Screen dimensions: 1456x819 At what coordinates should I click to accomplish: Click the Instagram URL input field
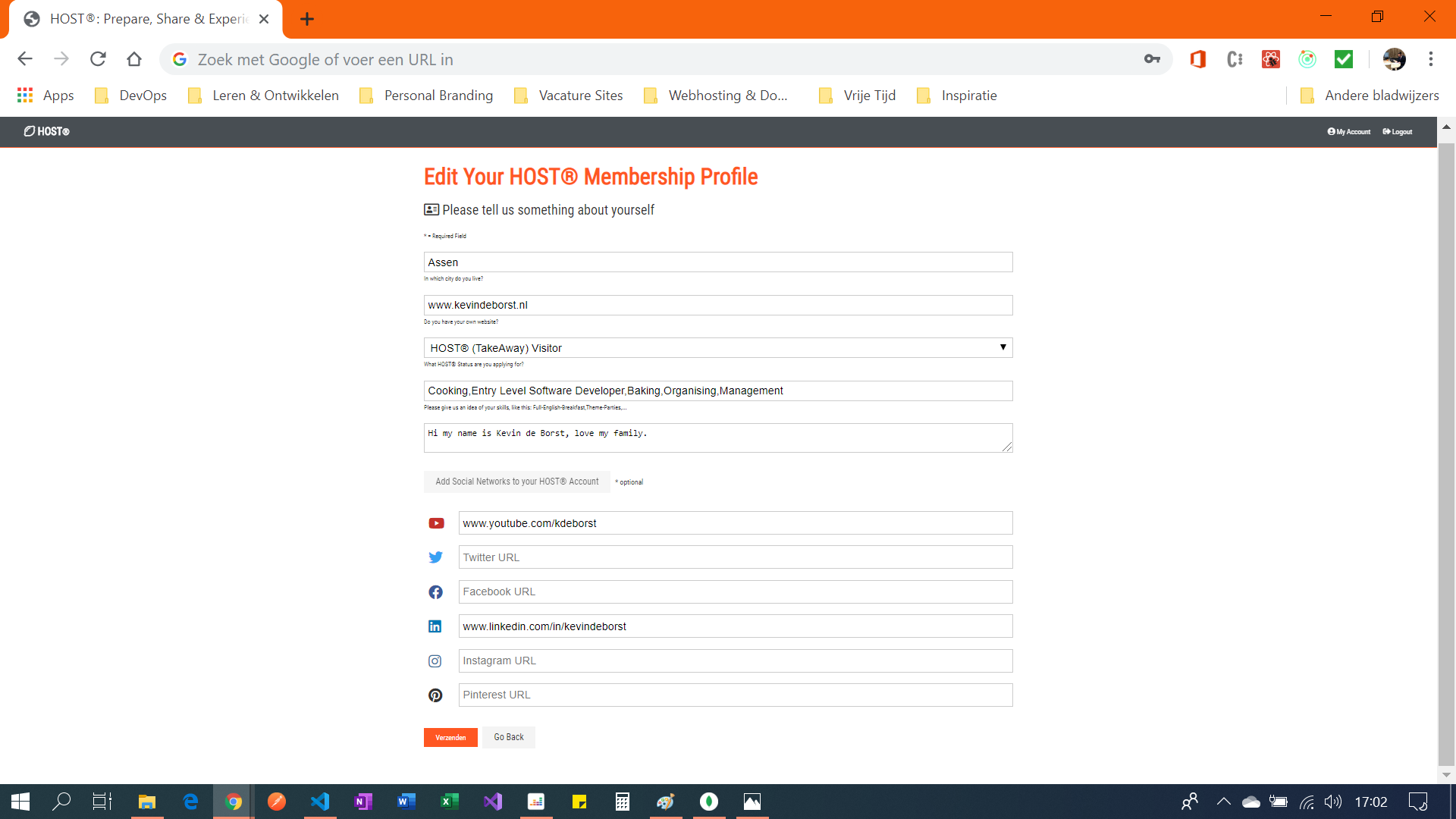[x=736, y=661]
